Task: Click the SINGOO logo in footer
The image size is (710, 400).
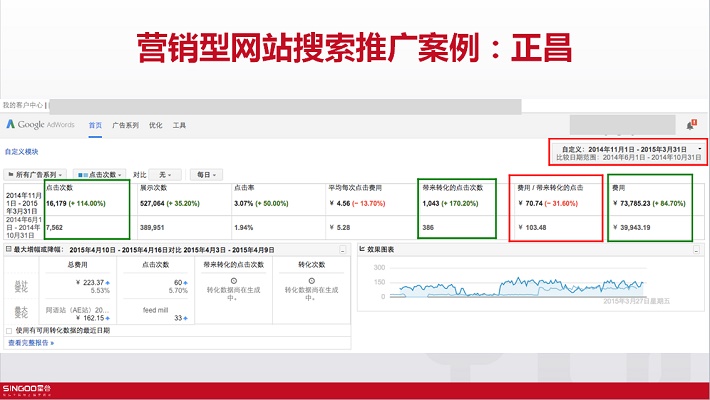Action: point(27,390)
